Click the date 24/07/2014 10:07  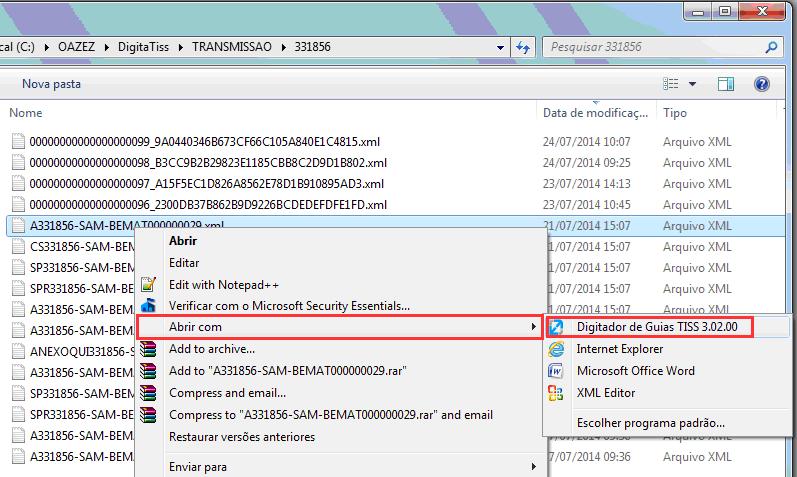(x=587, y=141)
